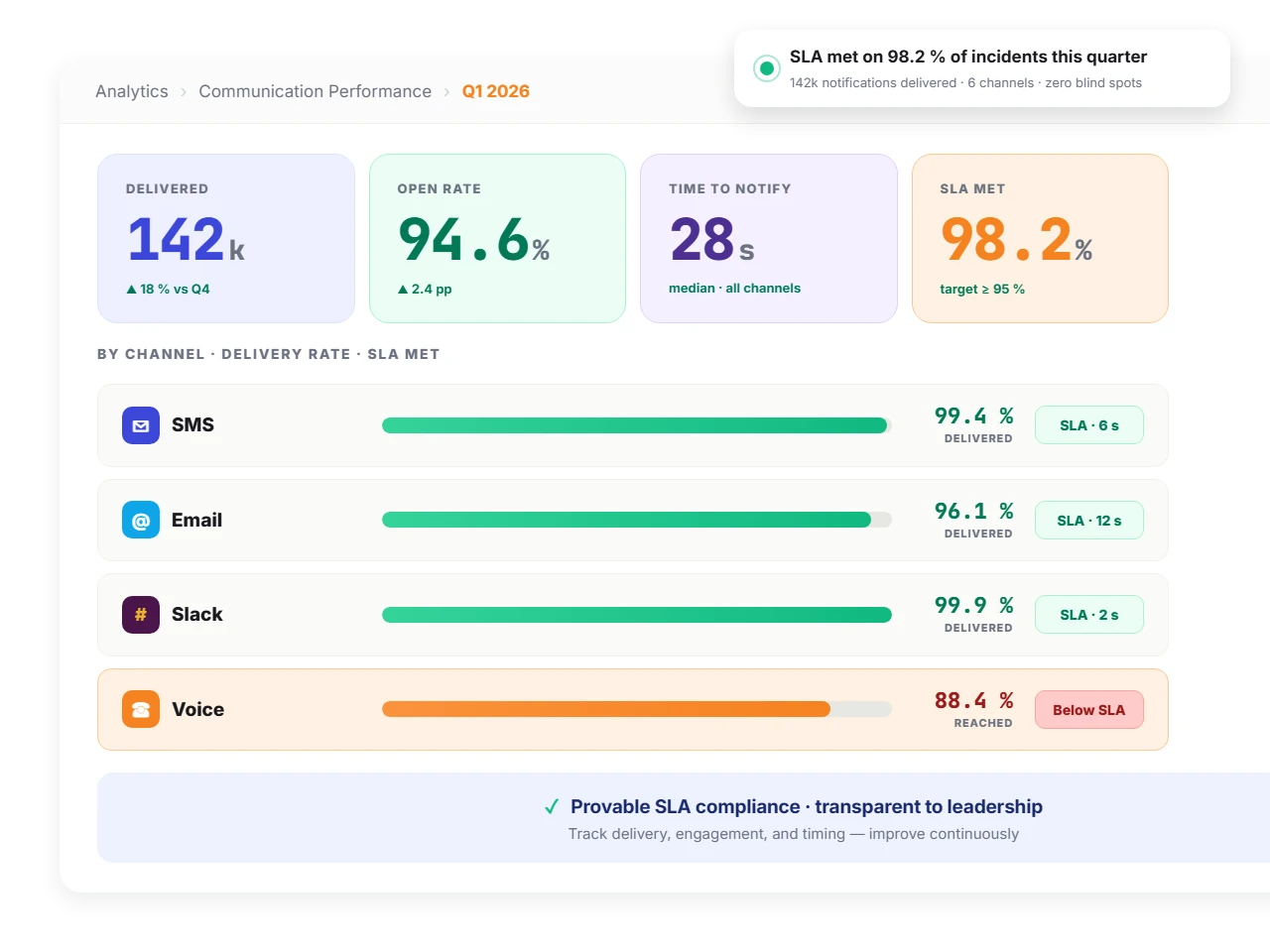The width and height of the screenshot is (1270, 952).
Task: Open the Open Rate 94.6% card
Action: pyautogui.click(x=497, y=238)
